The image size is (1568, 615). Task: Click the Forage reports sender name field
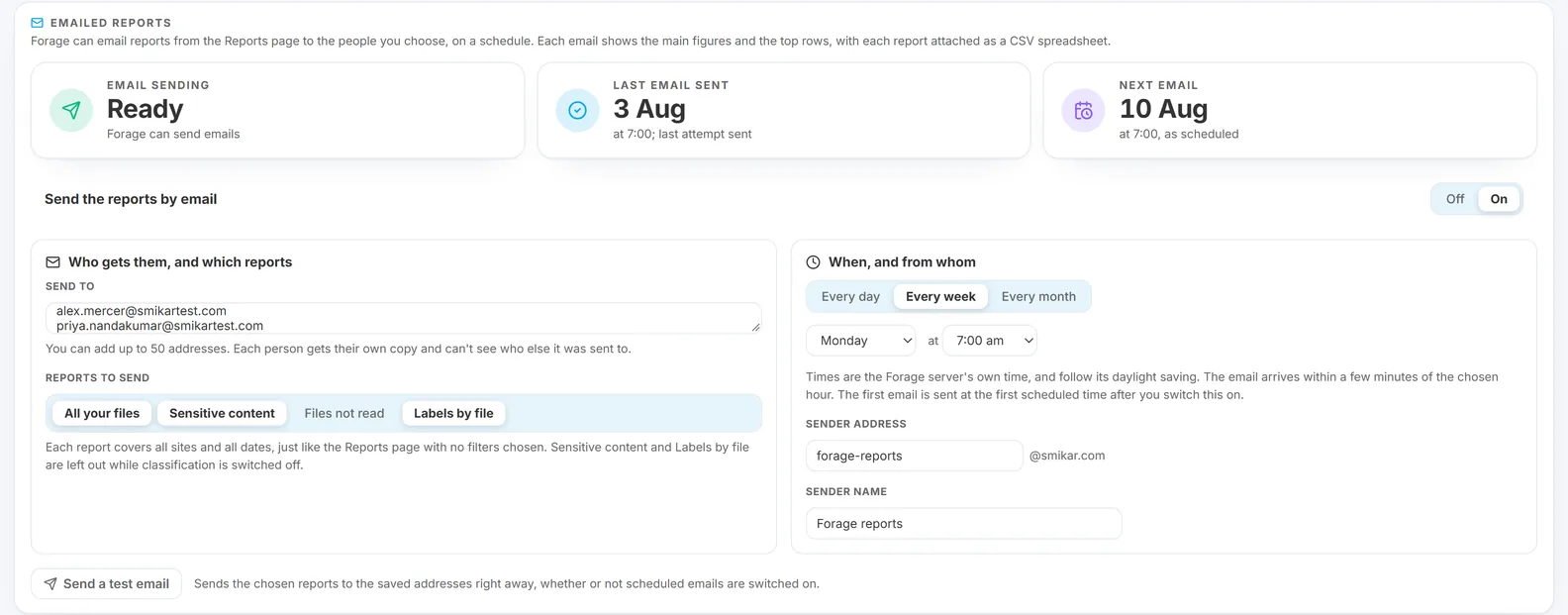[x=963, y=524]
